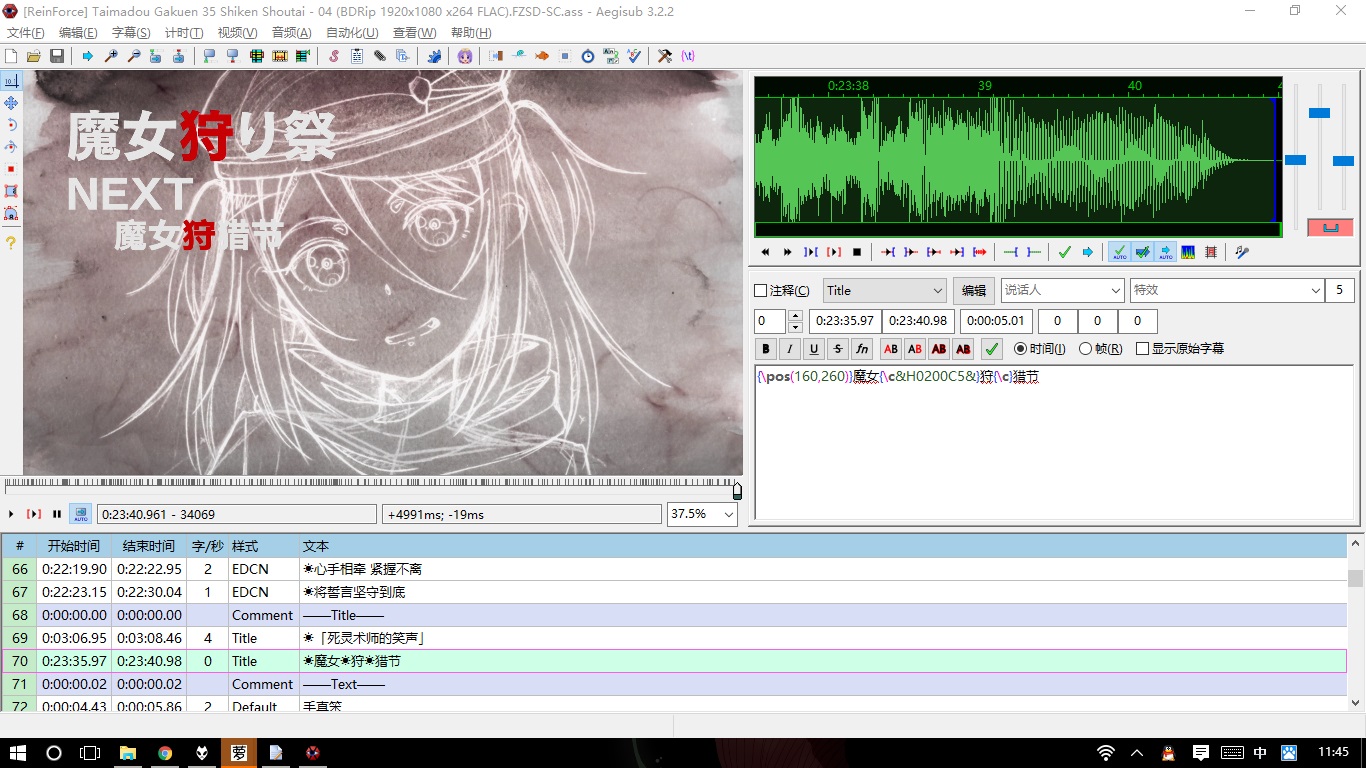Click the New subtitles file icon

click(12, 56)
